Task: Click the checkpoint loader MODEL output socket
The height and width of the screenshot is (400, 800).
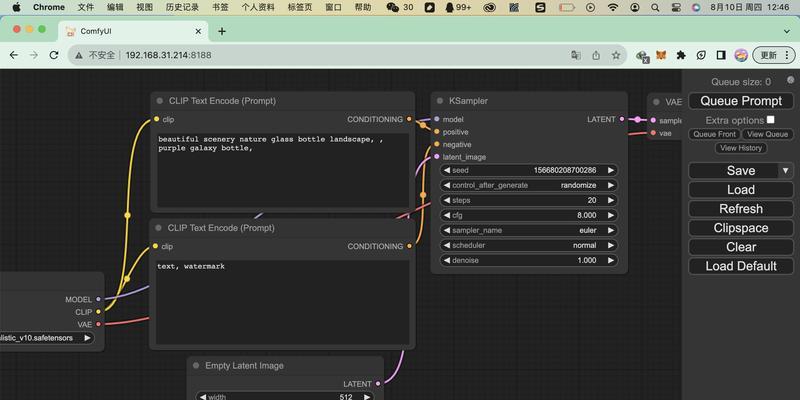Action: tap(98, 299)
